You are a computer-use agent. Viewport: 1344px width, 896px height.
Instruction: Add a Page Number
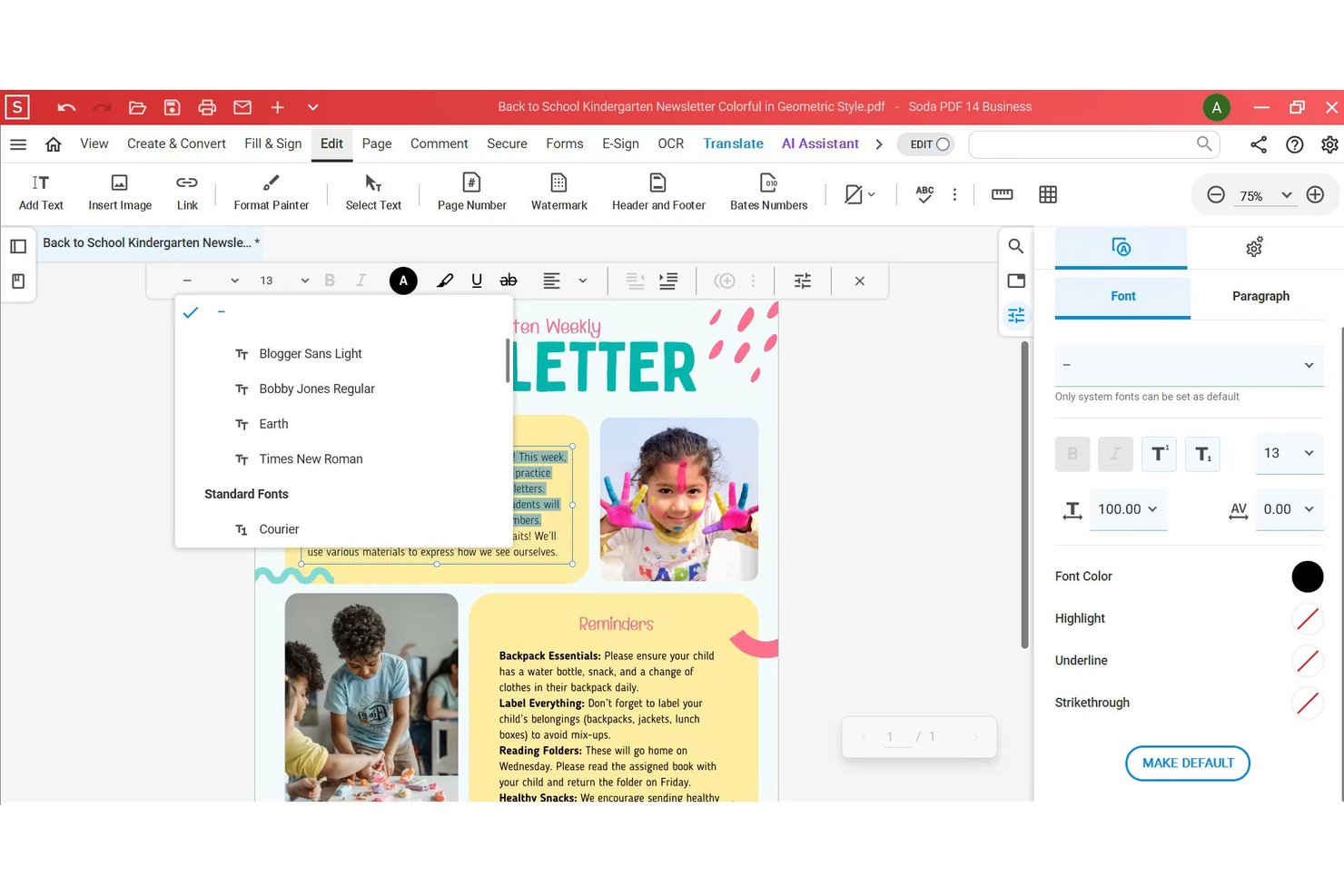click(472, 192)
